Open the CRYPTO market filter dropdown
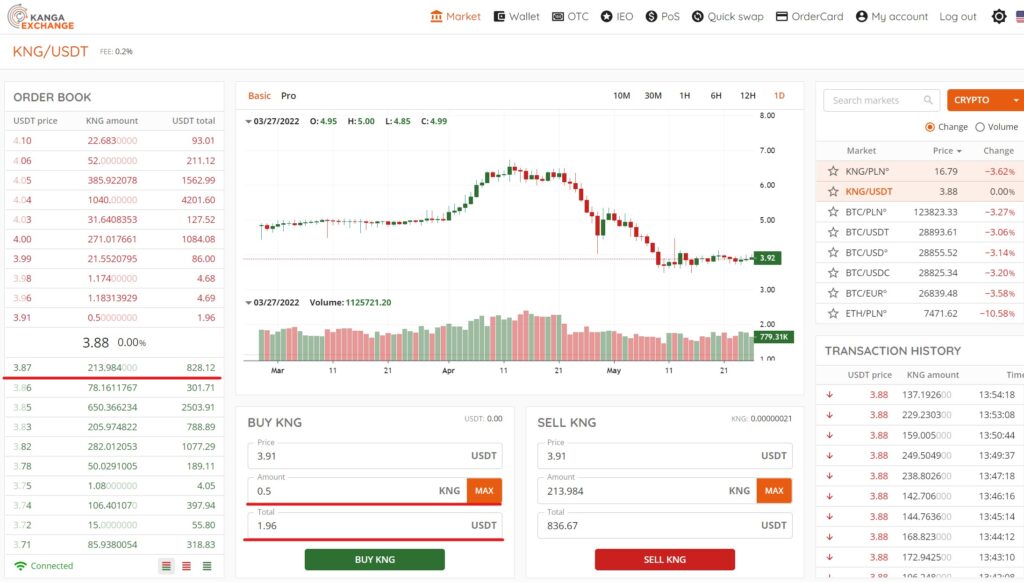1024x582 pixels. point(985,100)
